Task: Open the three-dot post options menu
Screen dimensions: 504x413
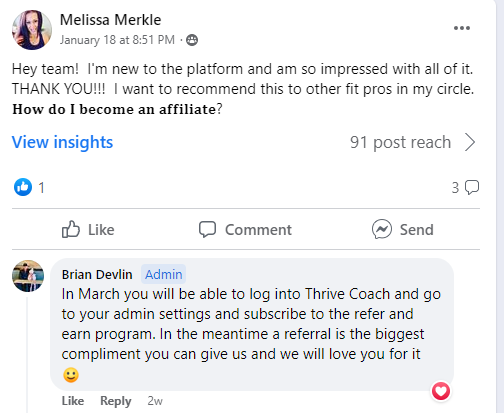Action: (x=462, y=28)
